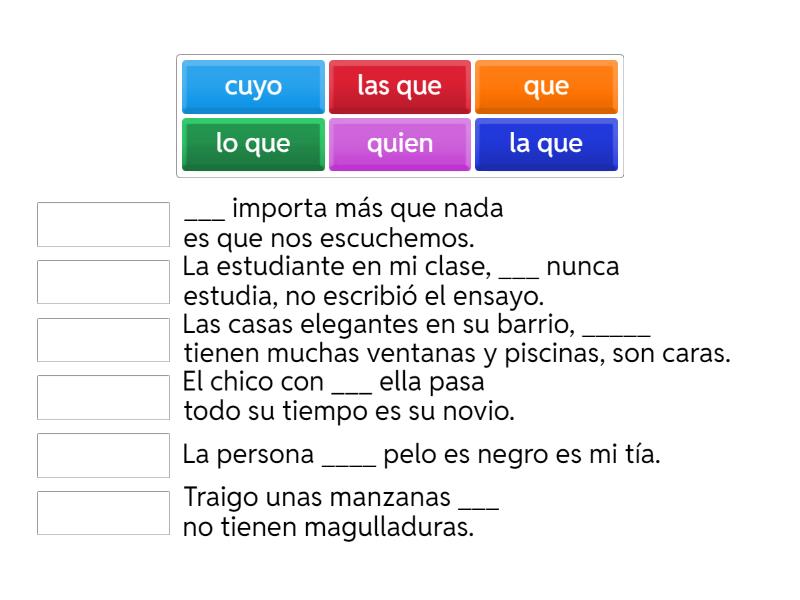Viewport: 800px width, 600px height.
Task: Select the word tile "cuyo"
Action: (x=252, y=86)
